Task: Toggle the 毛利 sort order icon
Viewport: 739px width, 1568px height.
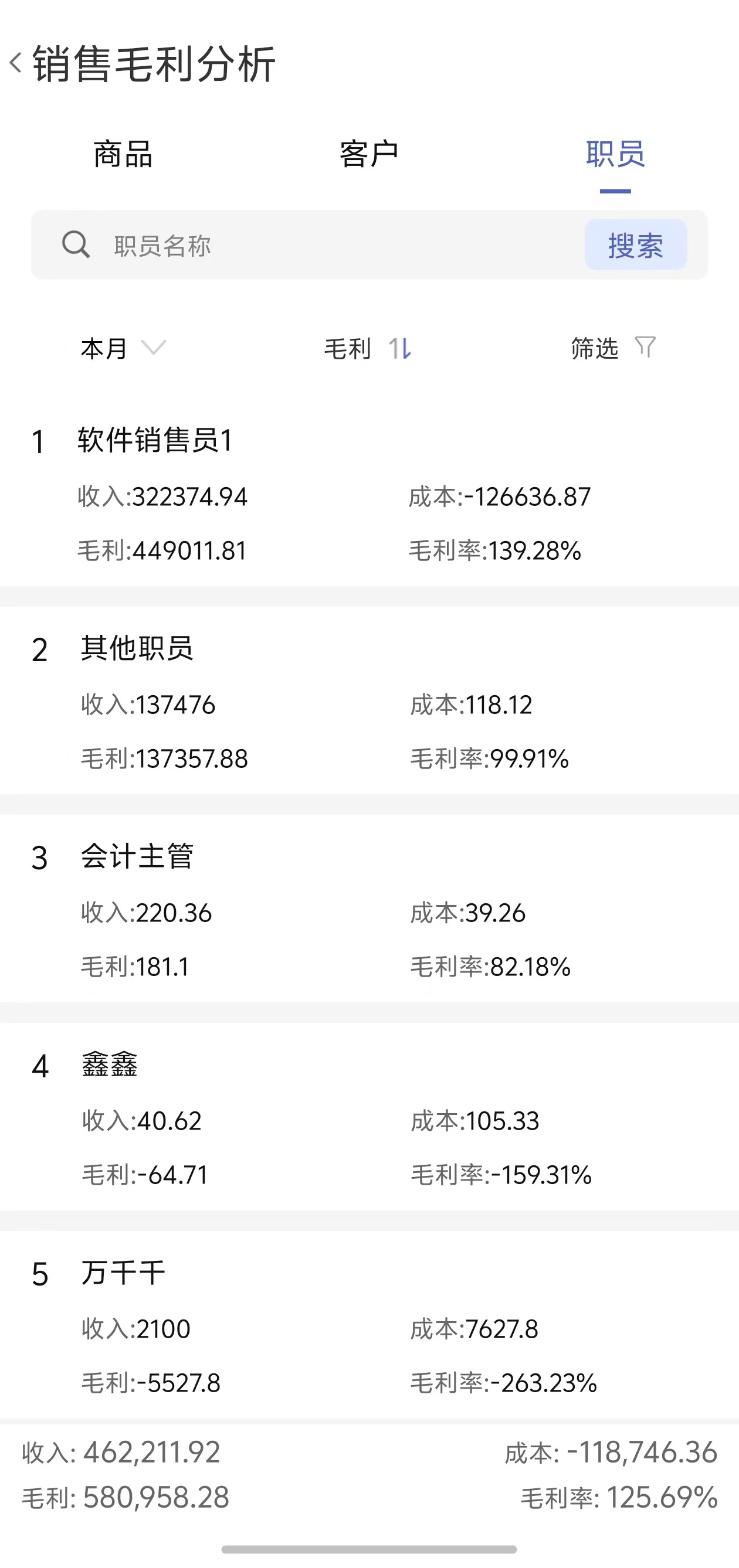Action: click(399, 349)
